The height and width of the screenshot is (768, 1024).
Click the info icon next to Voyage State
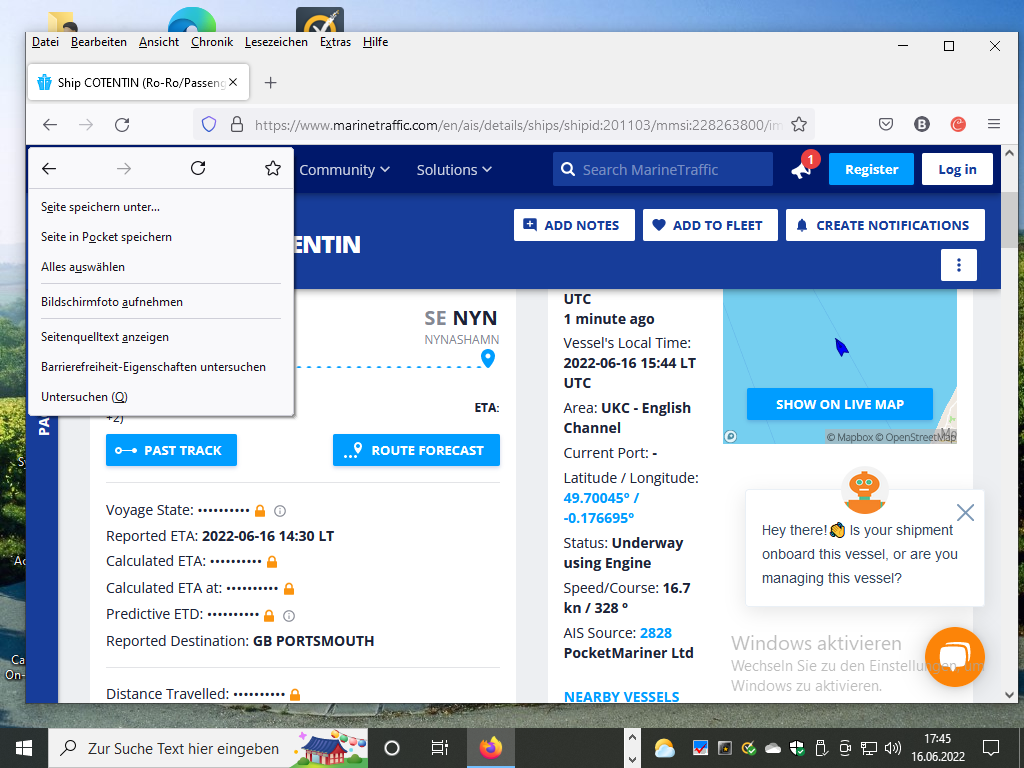(x=280, y=511)
